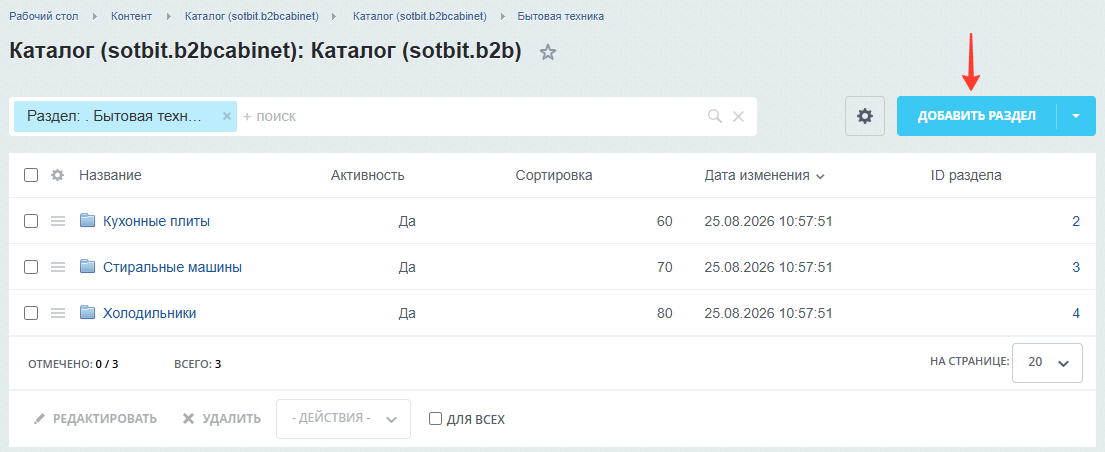Focus the '+ поиск' search field
This screenshot has height=452, width=1105.
click(x=470, y=116)
